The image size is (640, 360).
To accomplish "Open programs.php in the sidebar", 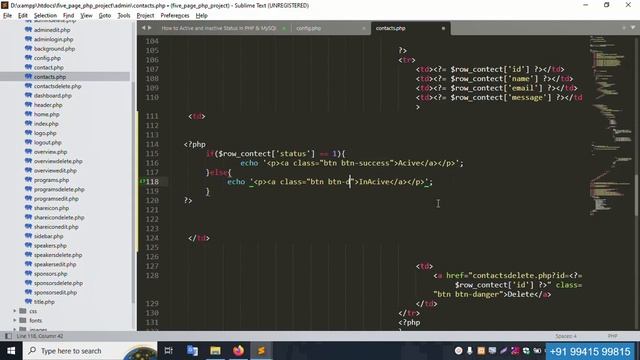I will (x=51, y=180).
